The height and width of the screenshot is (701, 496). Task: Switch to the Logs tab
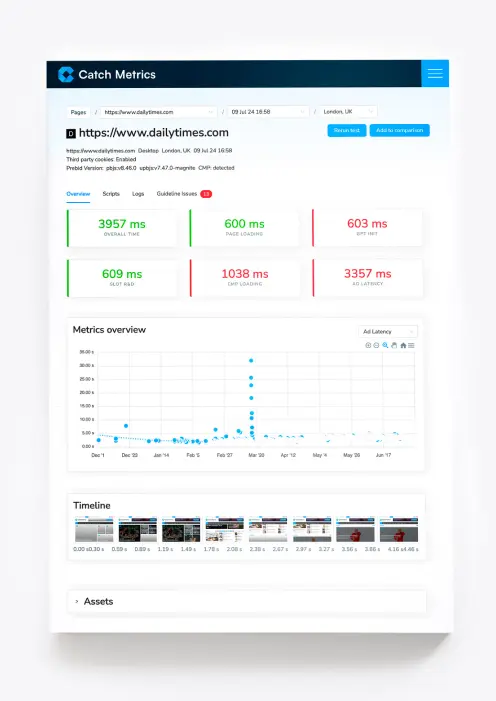point(138,194)
